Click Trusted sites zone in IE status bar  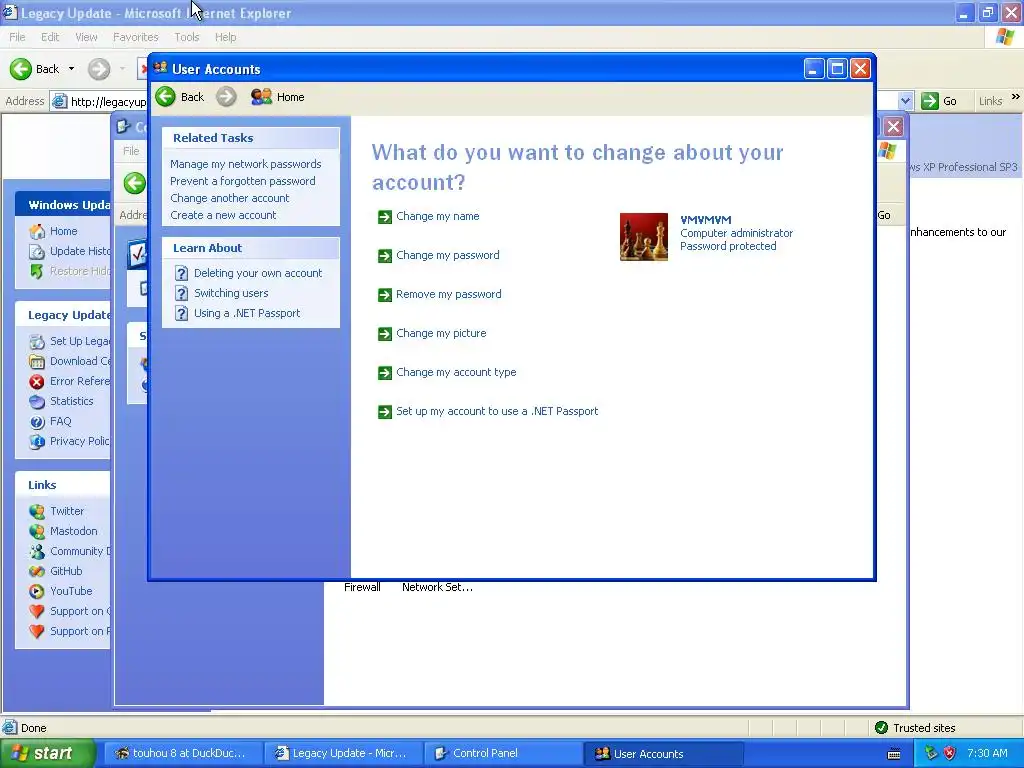(914, 728)
